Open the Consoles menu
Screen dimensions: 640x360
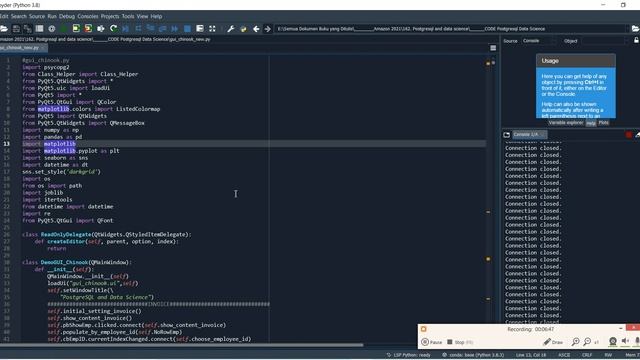click(88, 16)
